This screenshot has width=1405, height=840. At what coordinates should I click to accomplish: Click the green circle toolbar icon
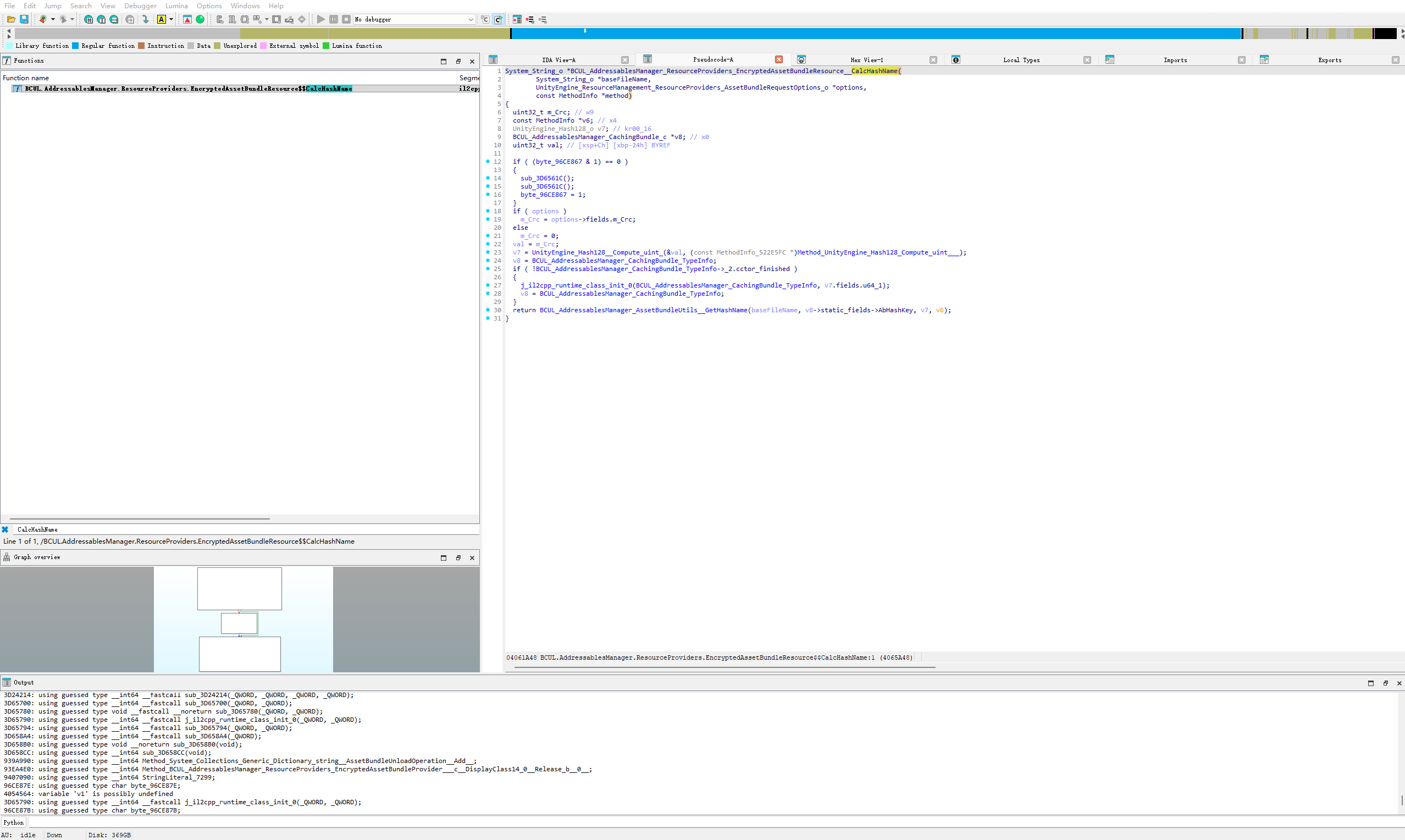(200, 19)
